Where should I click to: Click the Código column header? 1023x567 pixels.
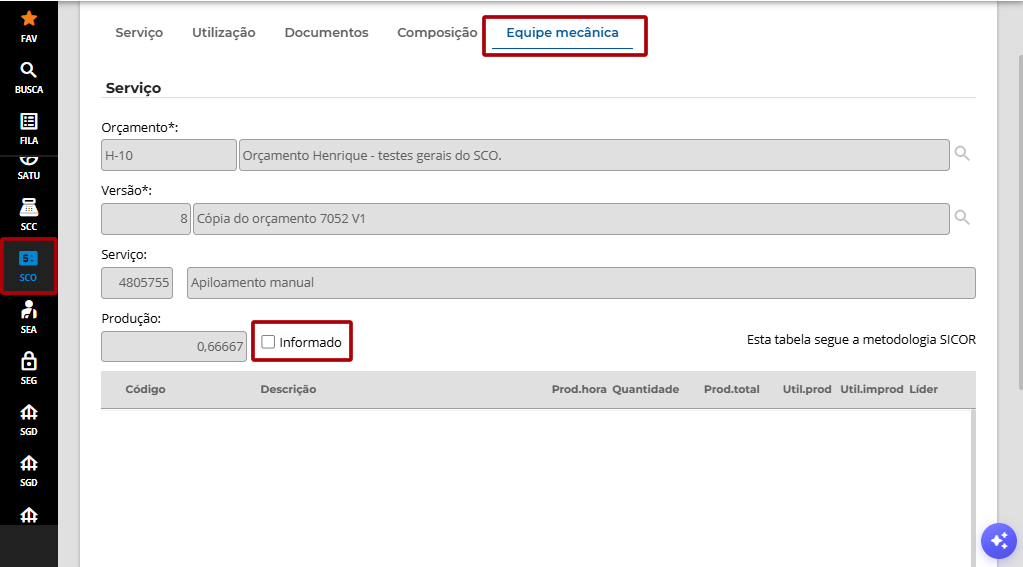click(145, 390)
